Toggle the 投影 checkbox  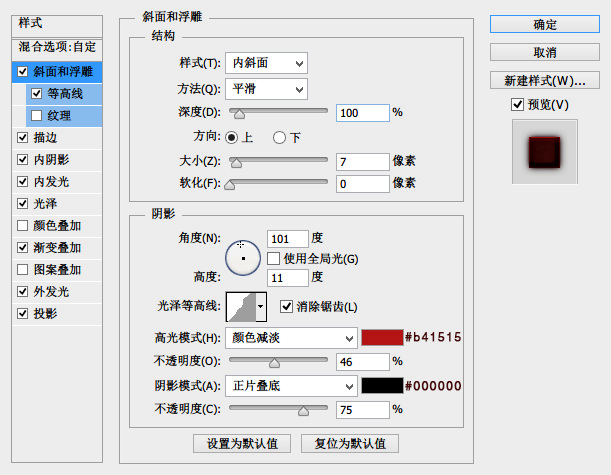23,313
